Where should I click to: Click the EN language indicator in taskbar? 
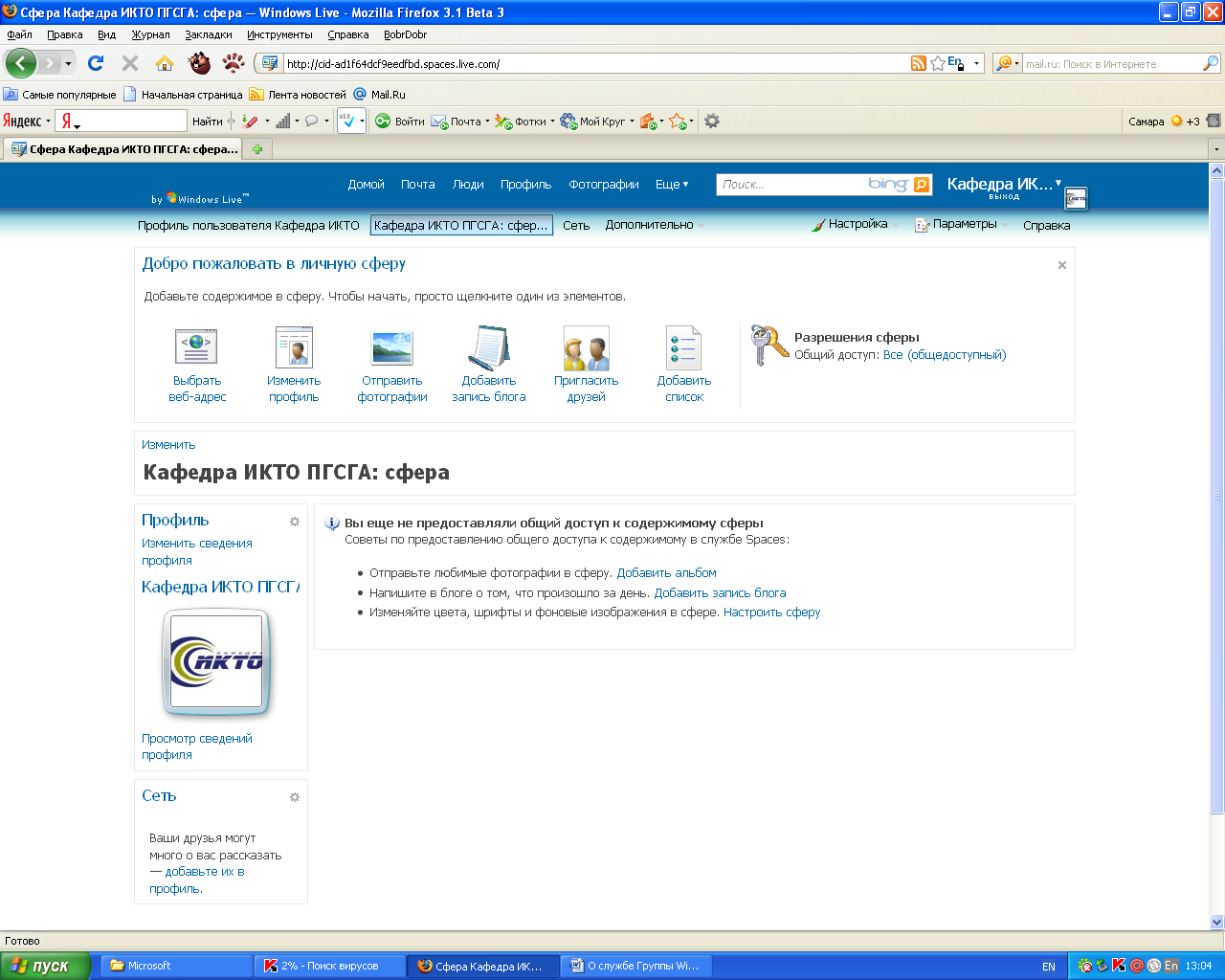pos(1049,967)
